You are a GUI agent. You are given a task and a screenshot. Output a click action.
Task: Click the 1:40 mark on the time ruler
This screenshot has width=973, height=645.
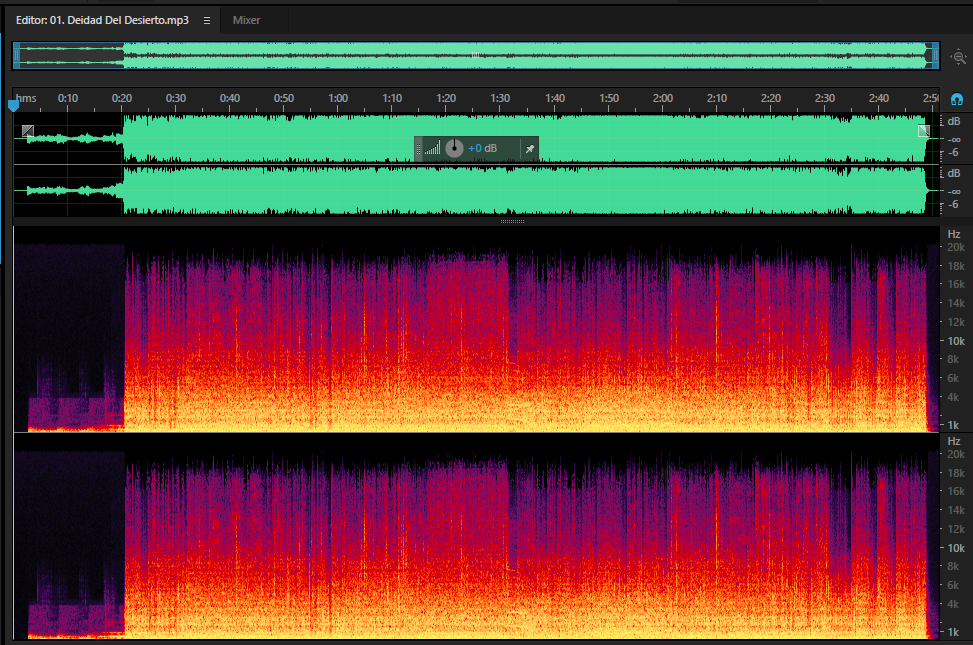click(555, 98)
